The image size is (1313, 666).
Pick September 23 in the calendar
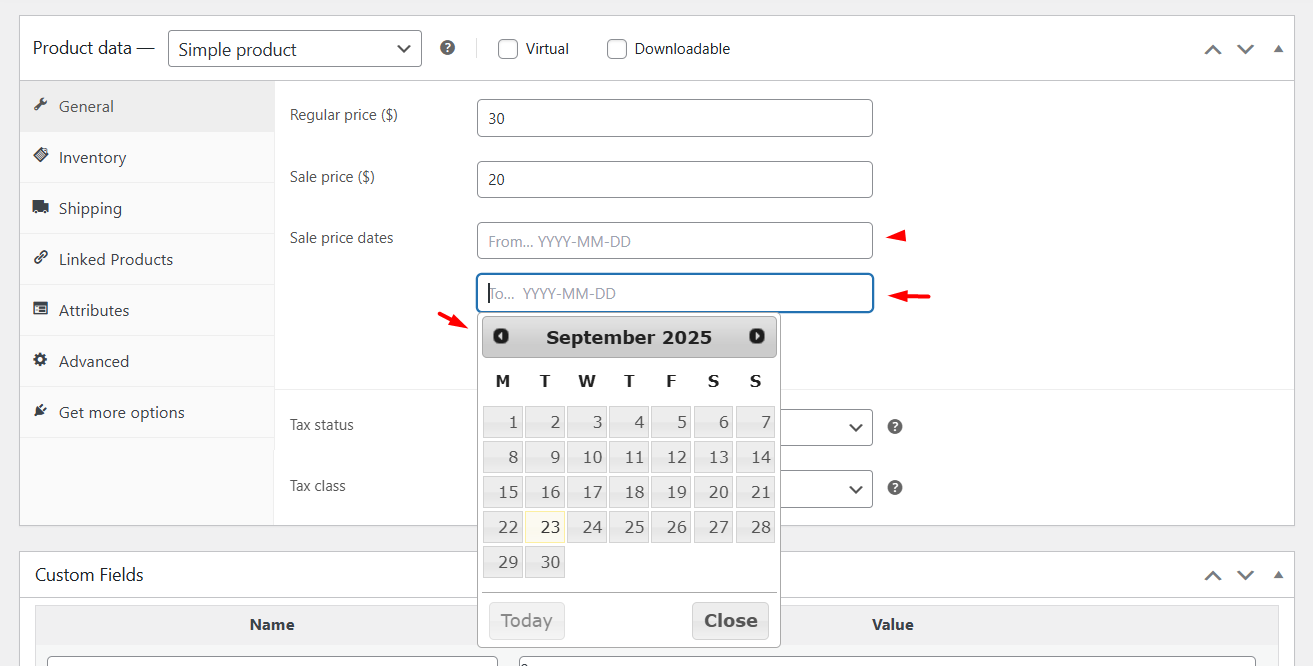coord(546,527)
